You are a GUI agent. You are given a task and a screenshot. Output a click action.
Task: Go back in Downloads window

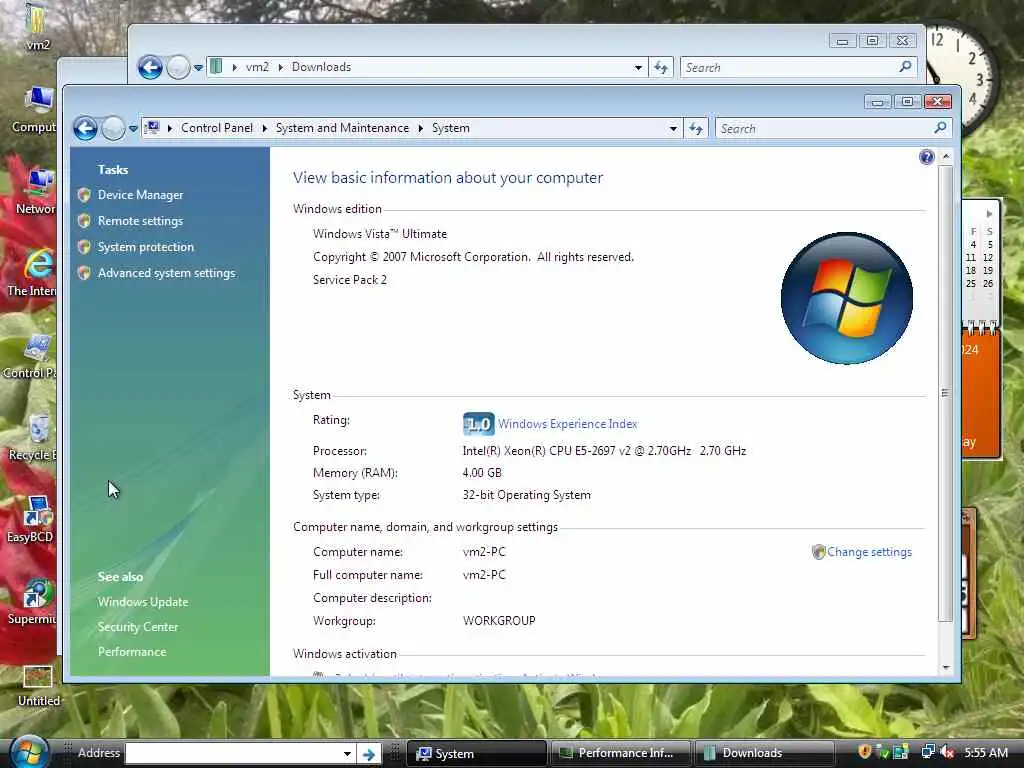click(150, 67)
